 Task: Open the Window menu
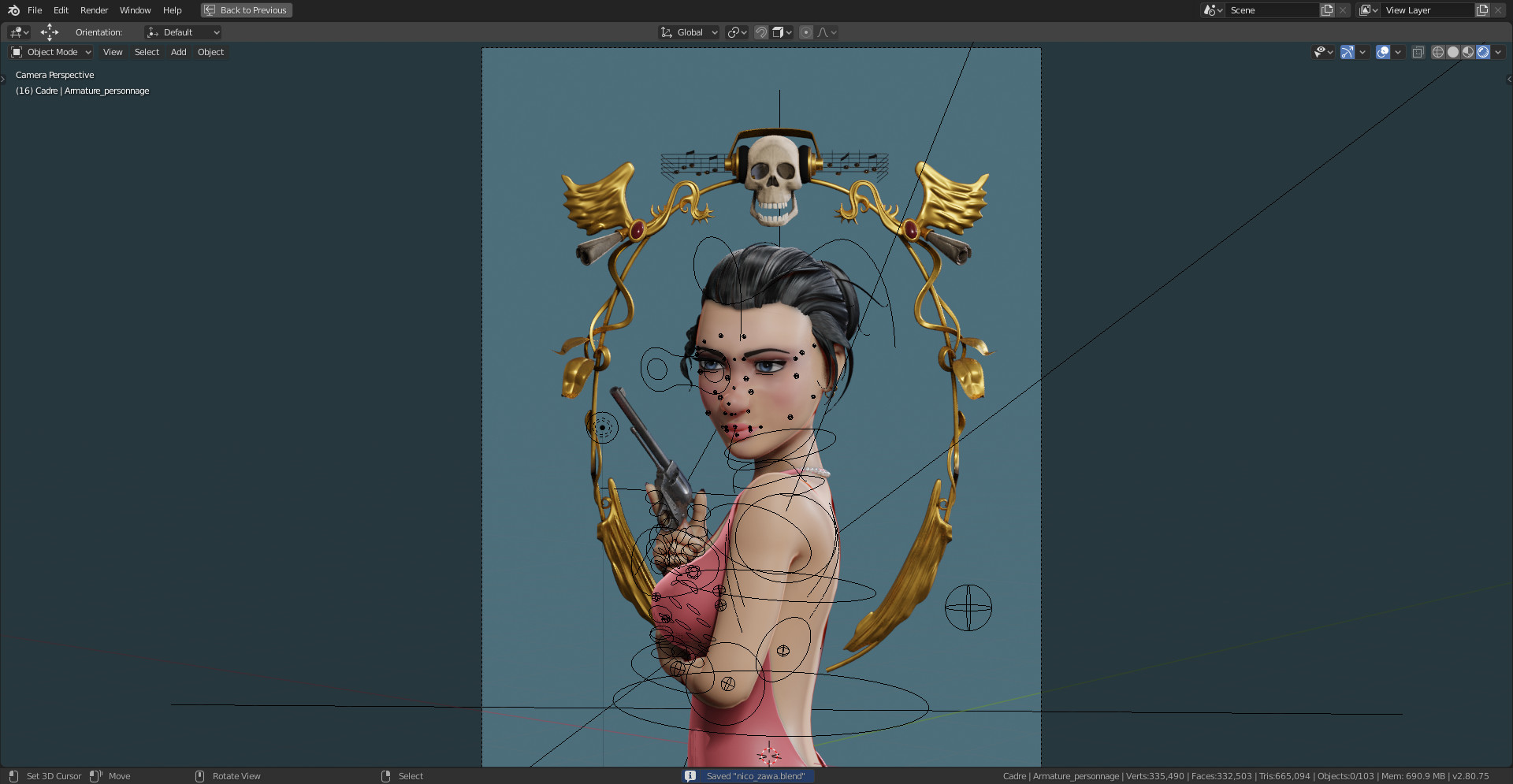point(135,10)
